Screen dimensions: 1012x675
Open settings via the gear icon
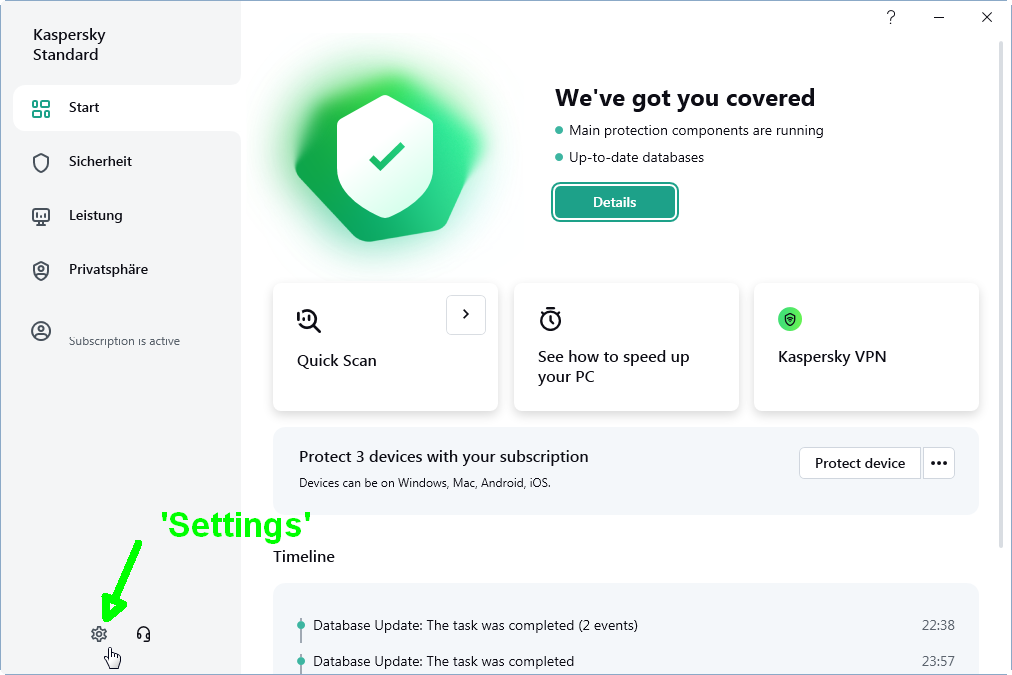(x=98, y=634)
